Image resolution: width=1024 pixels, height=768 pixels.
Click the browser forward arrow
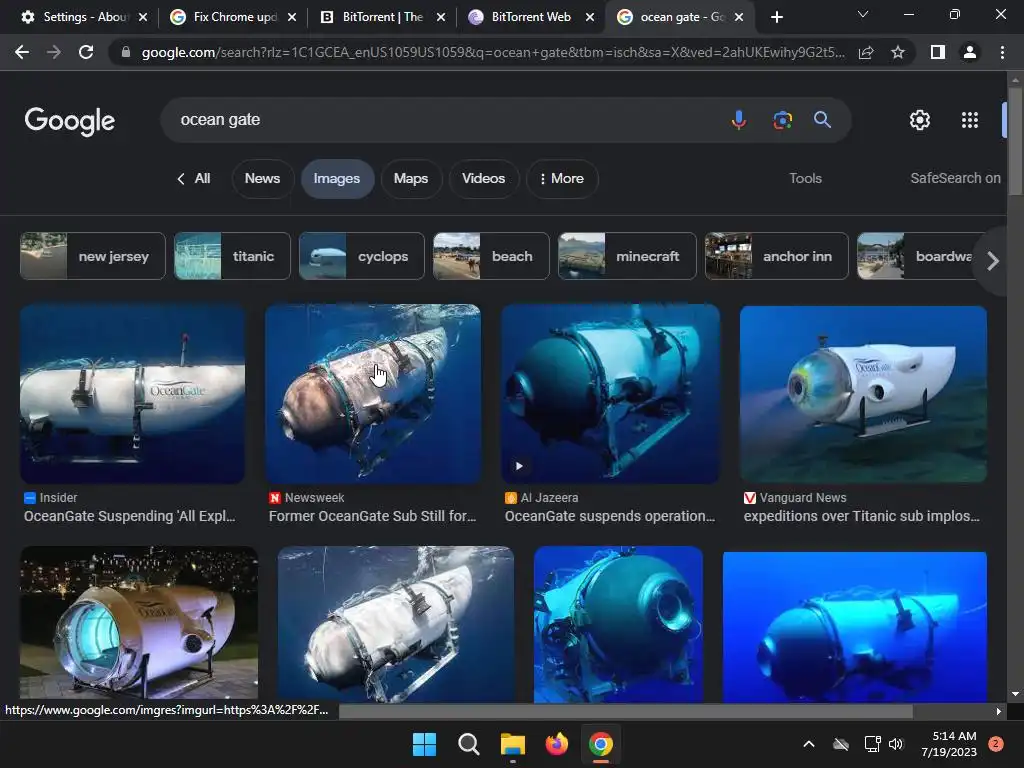(x=54, y=52)
